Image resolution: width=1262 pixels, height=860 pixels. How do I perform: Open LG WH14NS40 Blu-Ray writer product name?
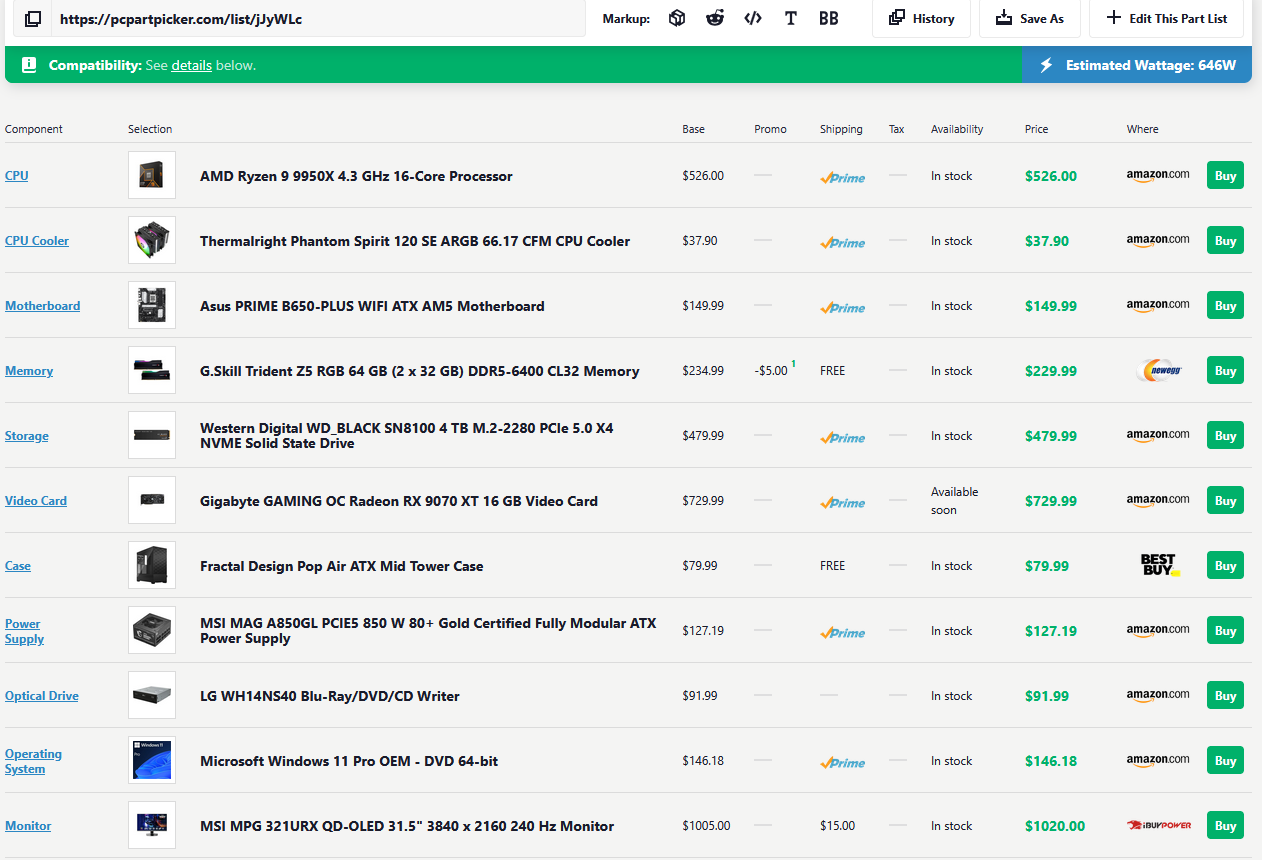pos(330,696)
